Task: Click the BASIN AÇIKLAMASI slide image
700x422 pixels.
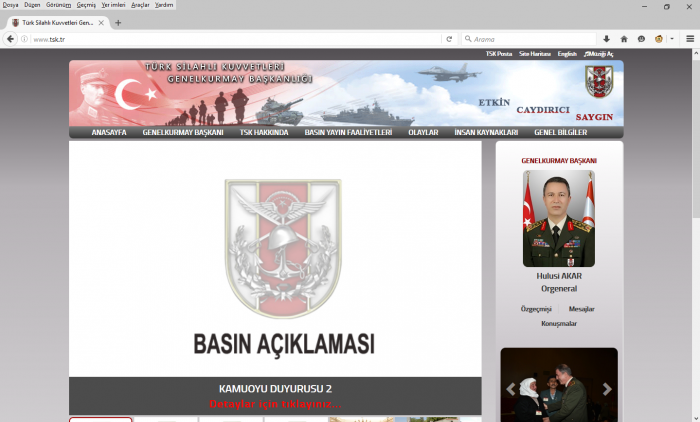Action: (275, 259)
